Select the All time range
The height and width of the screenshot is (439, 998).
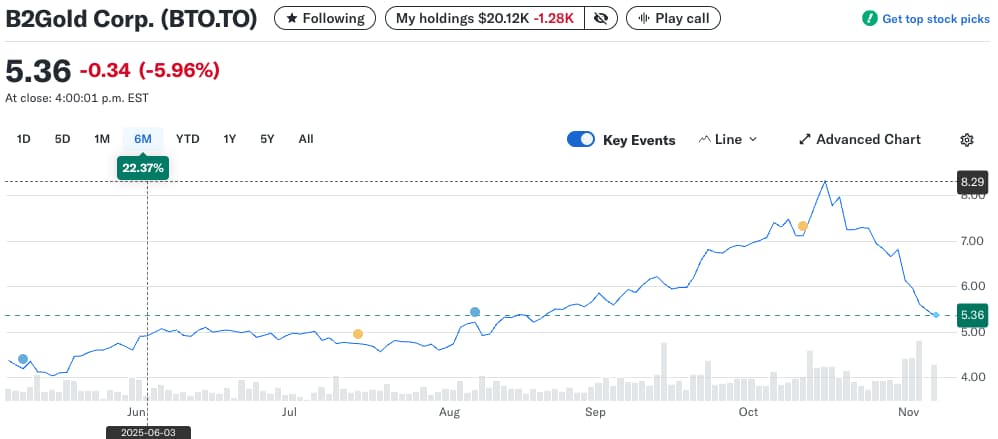pyautogui.click(x=306, y=139)
